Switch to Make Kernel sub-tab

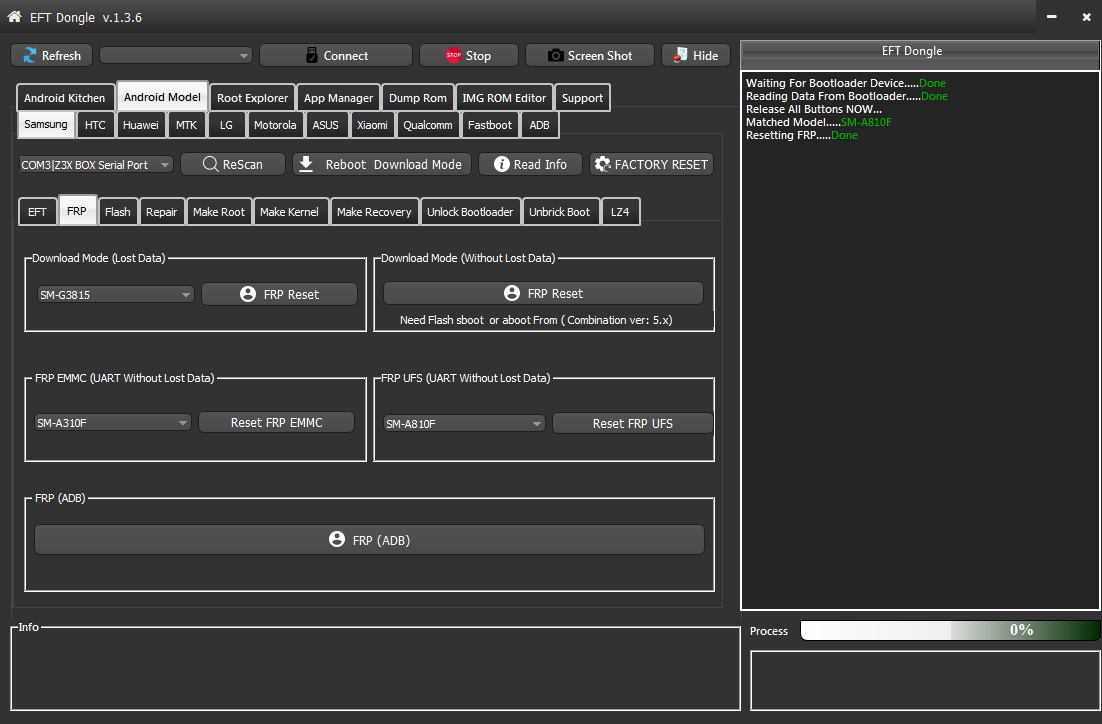tap(289, 212)
